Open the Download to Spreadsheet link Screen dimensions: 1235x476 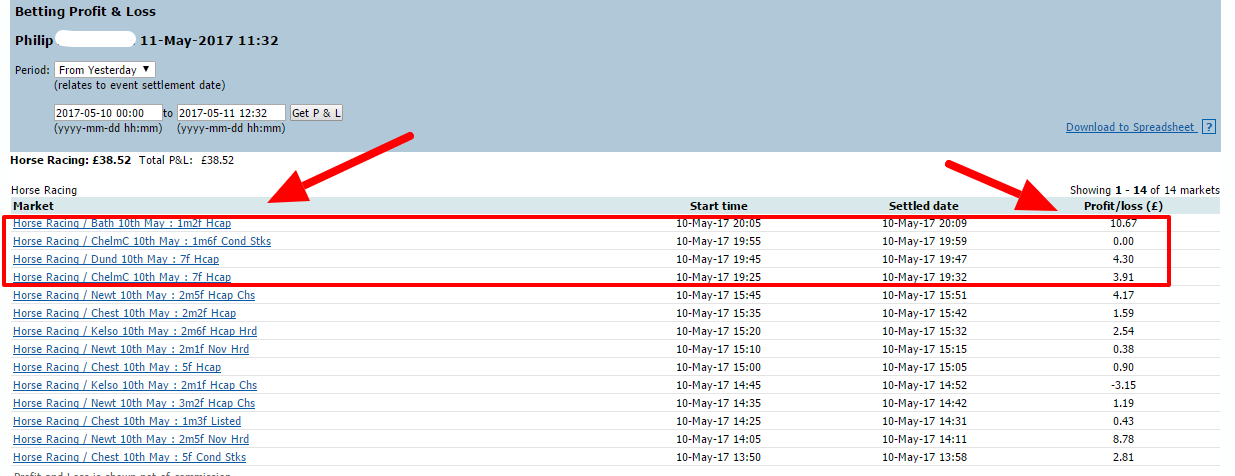click(1130, 127)
